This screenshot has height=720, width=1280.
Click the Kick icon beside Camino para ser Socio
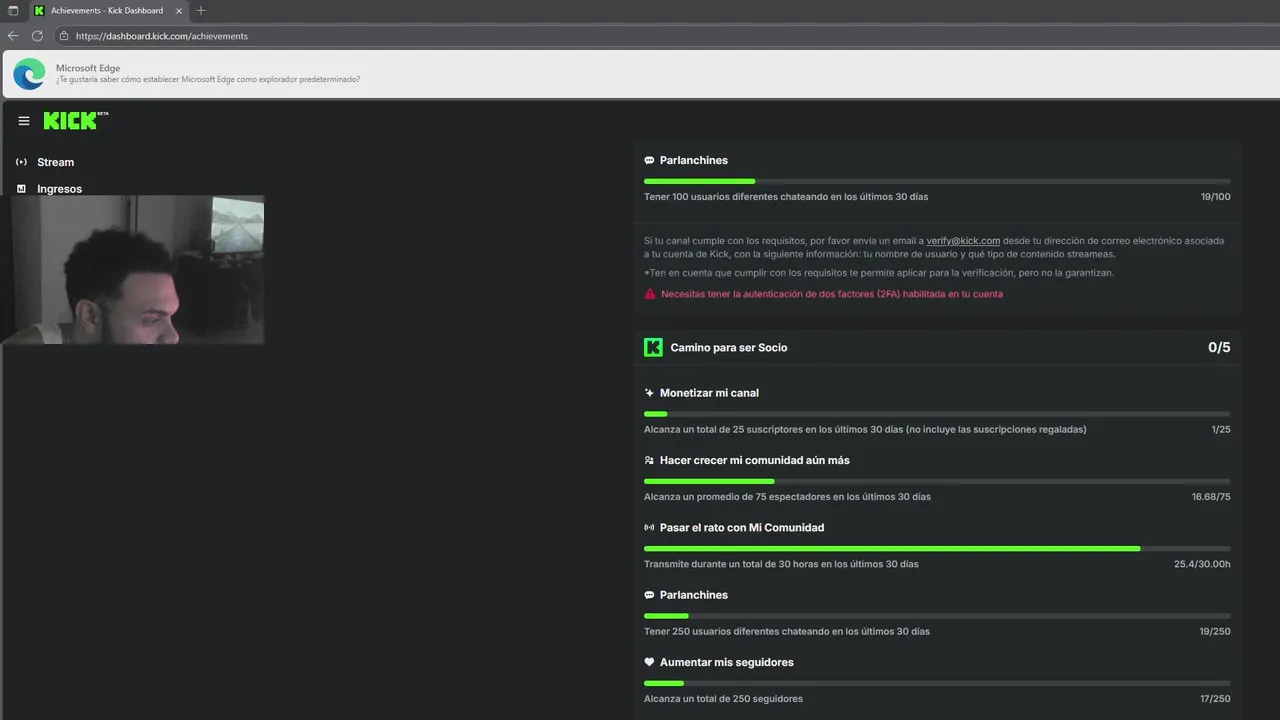[x=653, y=348]
